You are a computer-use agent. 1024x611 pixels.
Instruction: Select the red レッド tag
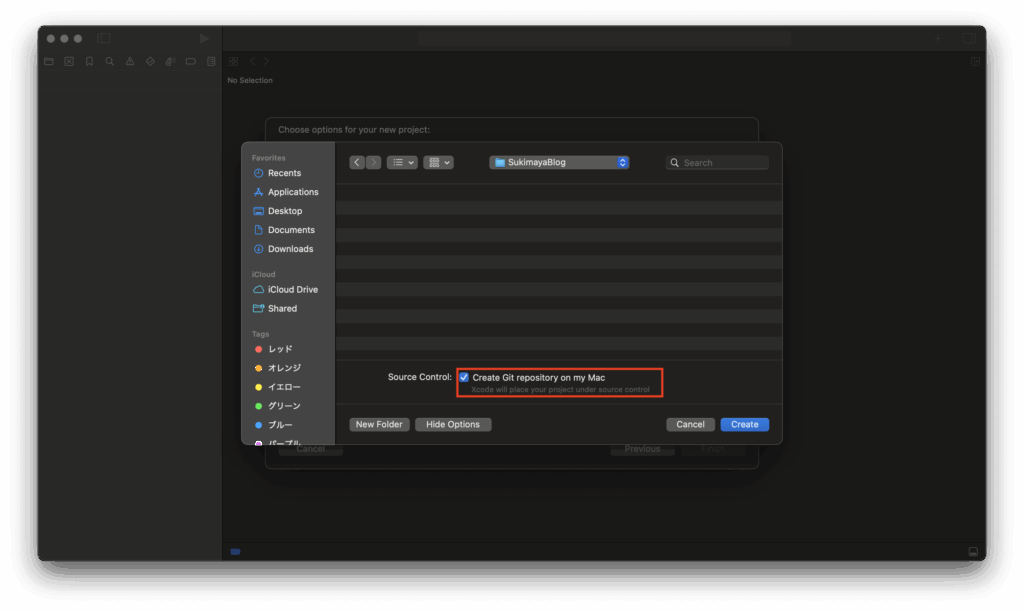click(273, 349)
